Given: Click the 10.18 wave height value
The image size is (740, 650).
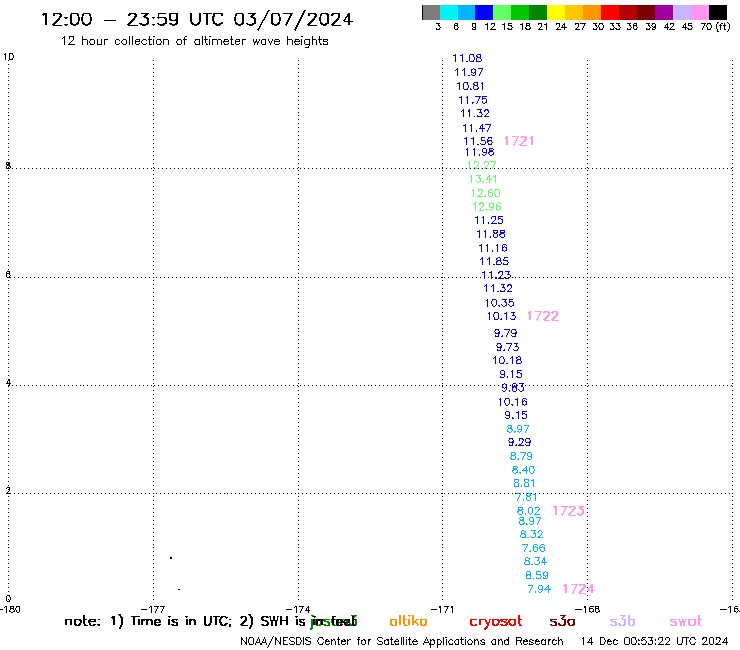Looking at the screenshot, I should click(x=507, y=361).
